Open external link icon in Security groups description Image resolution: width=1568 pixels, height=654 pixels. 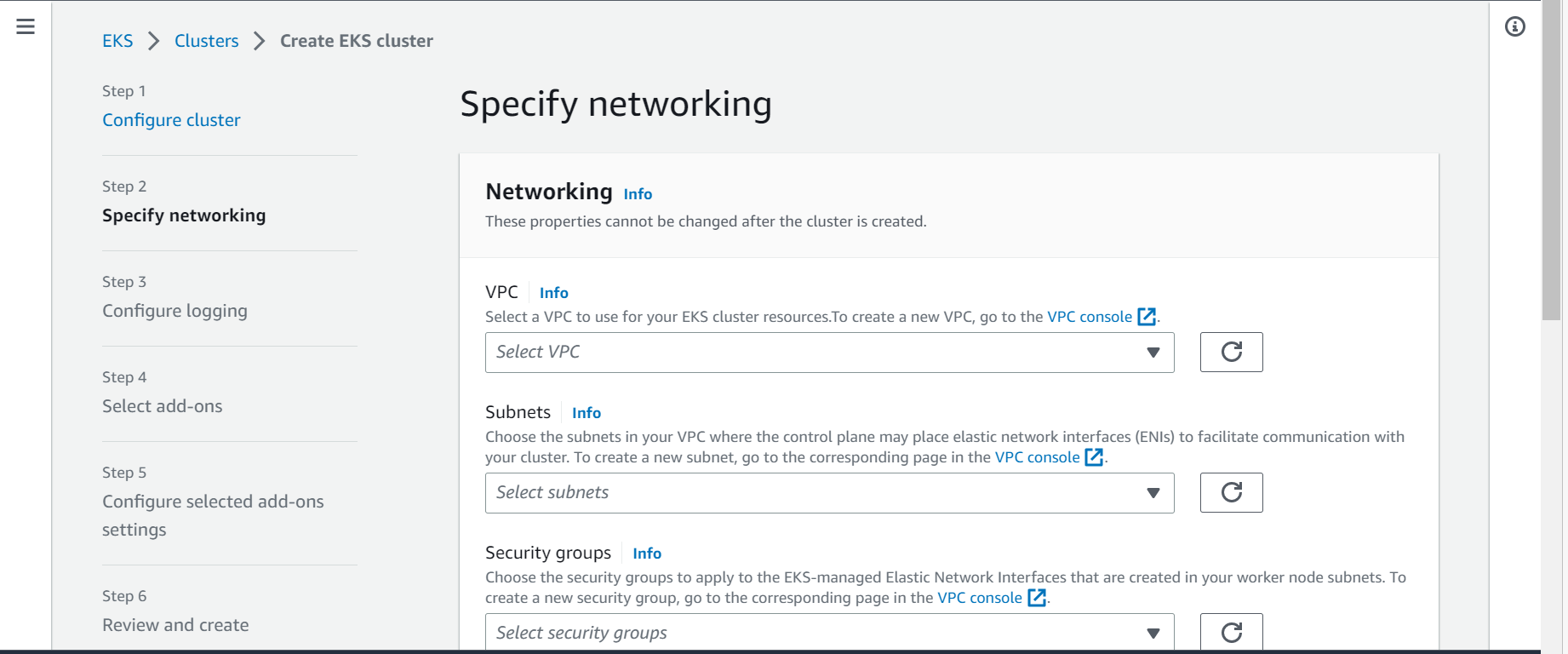pyautogui.click(x=1037, y=598)
